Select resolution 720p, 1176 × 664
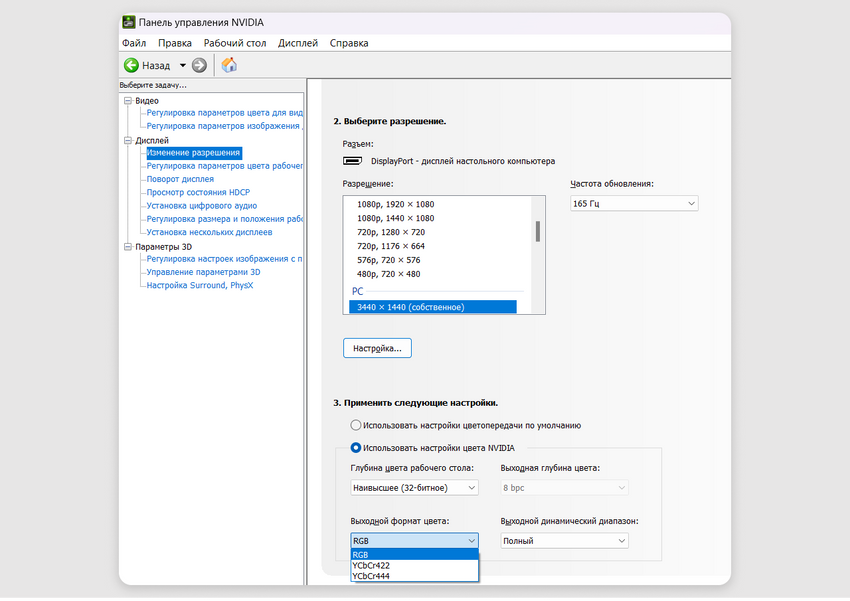Screen dimensions: 850x601 coord(391,246)
